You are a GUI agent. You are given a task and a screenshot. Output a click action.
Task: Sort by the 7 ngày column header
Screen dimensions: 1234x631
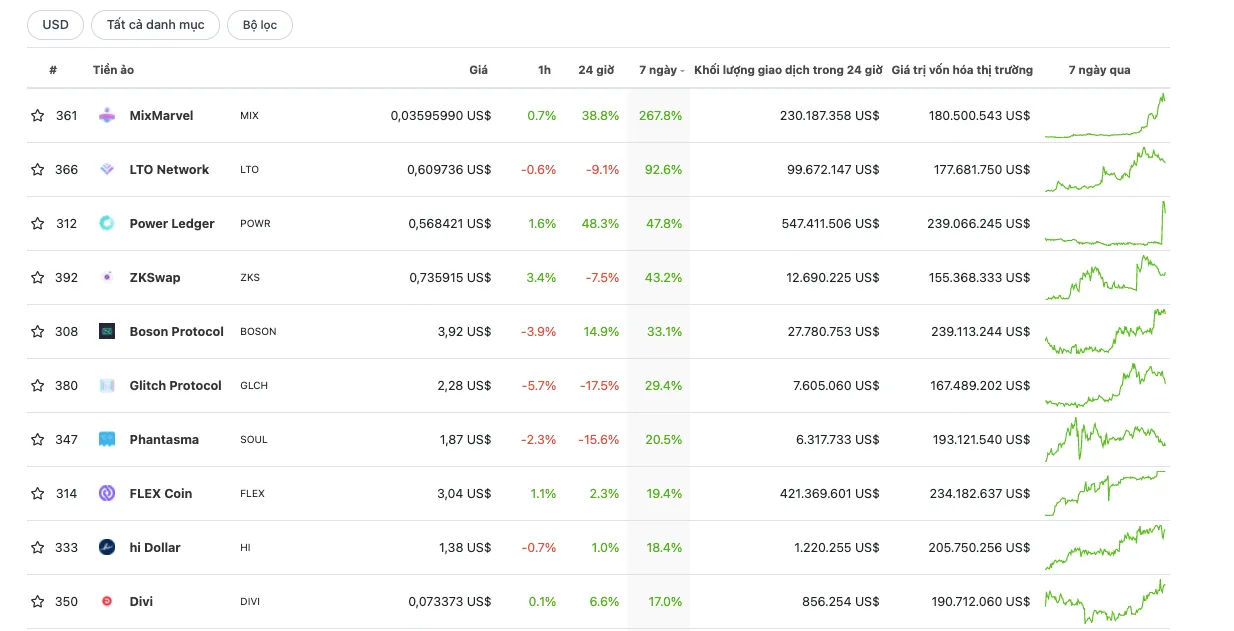click(661, 70)
